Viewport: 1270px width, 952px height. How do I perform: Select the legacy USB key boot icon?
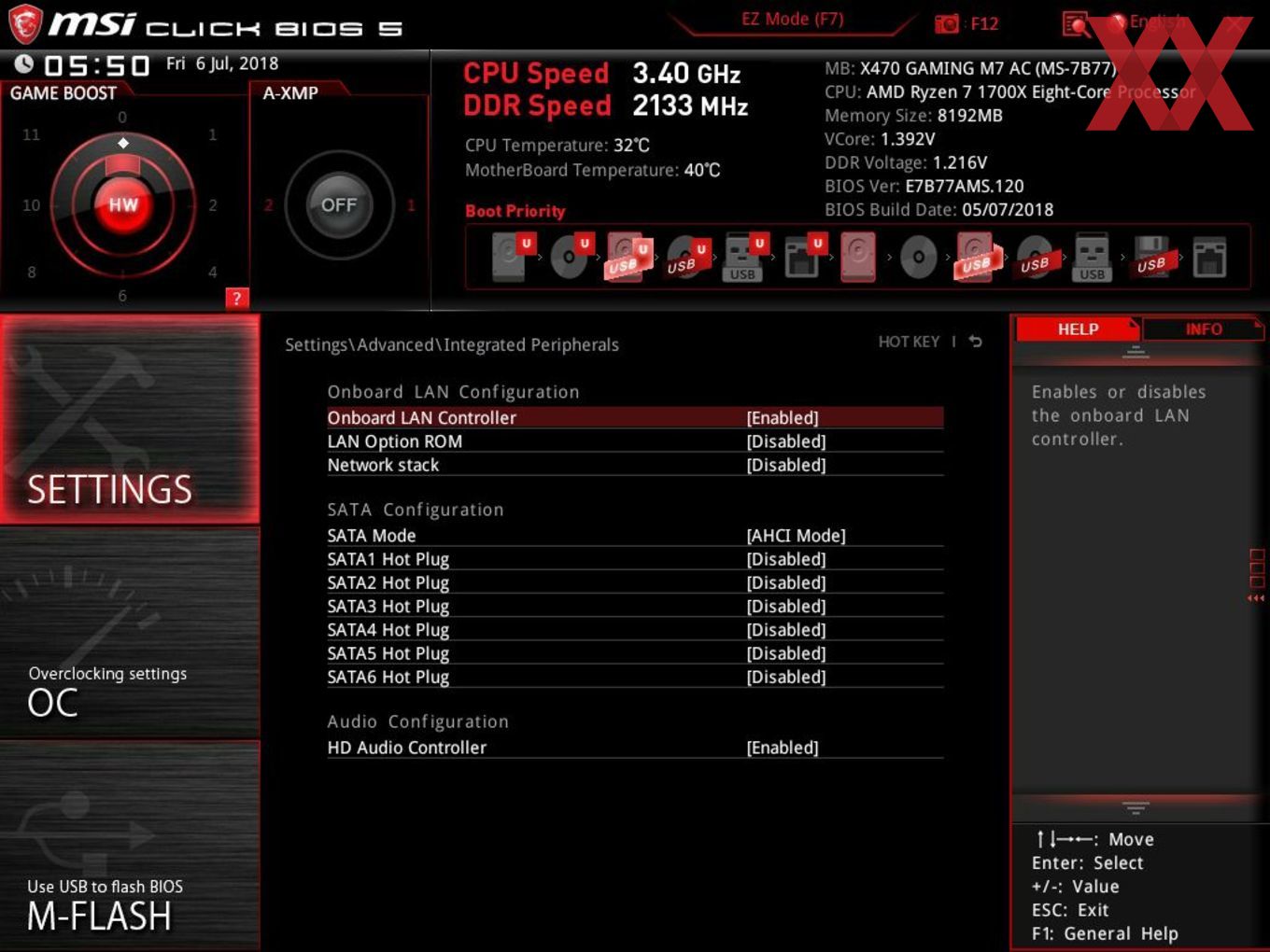coord(1092,258)
